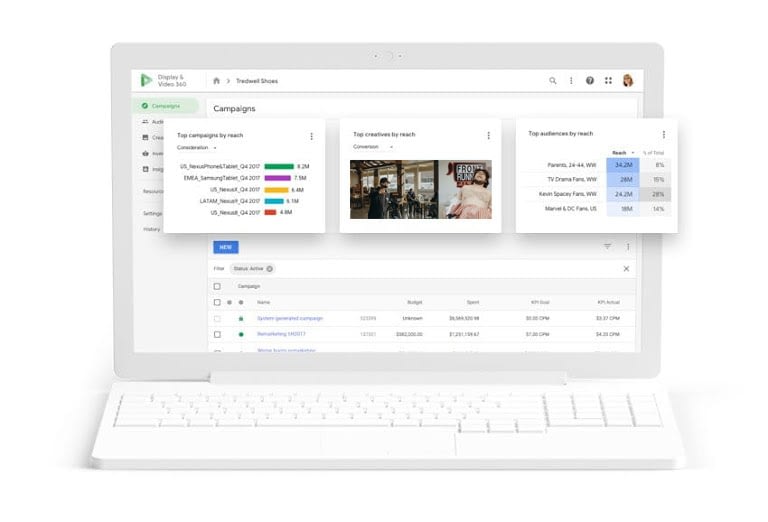The image size is (768, 522).
Task: Clear the filter bar with X
Action: click(x=626, y=268)
